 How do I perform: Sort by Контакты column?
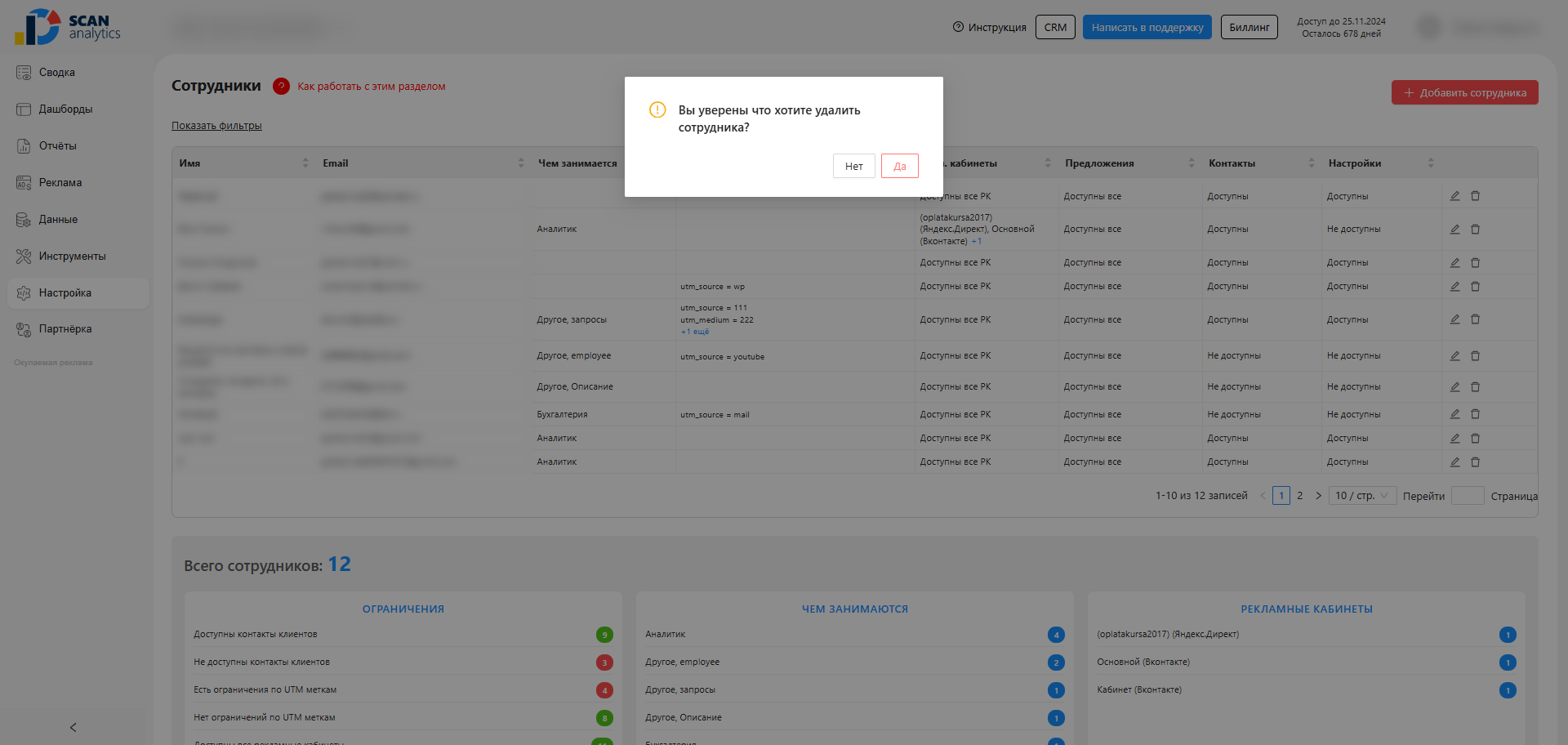tap(1312, 163)
